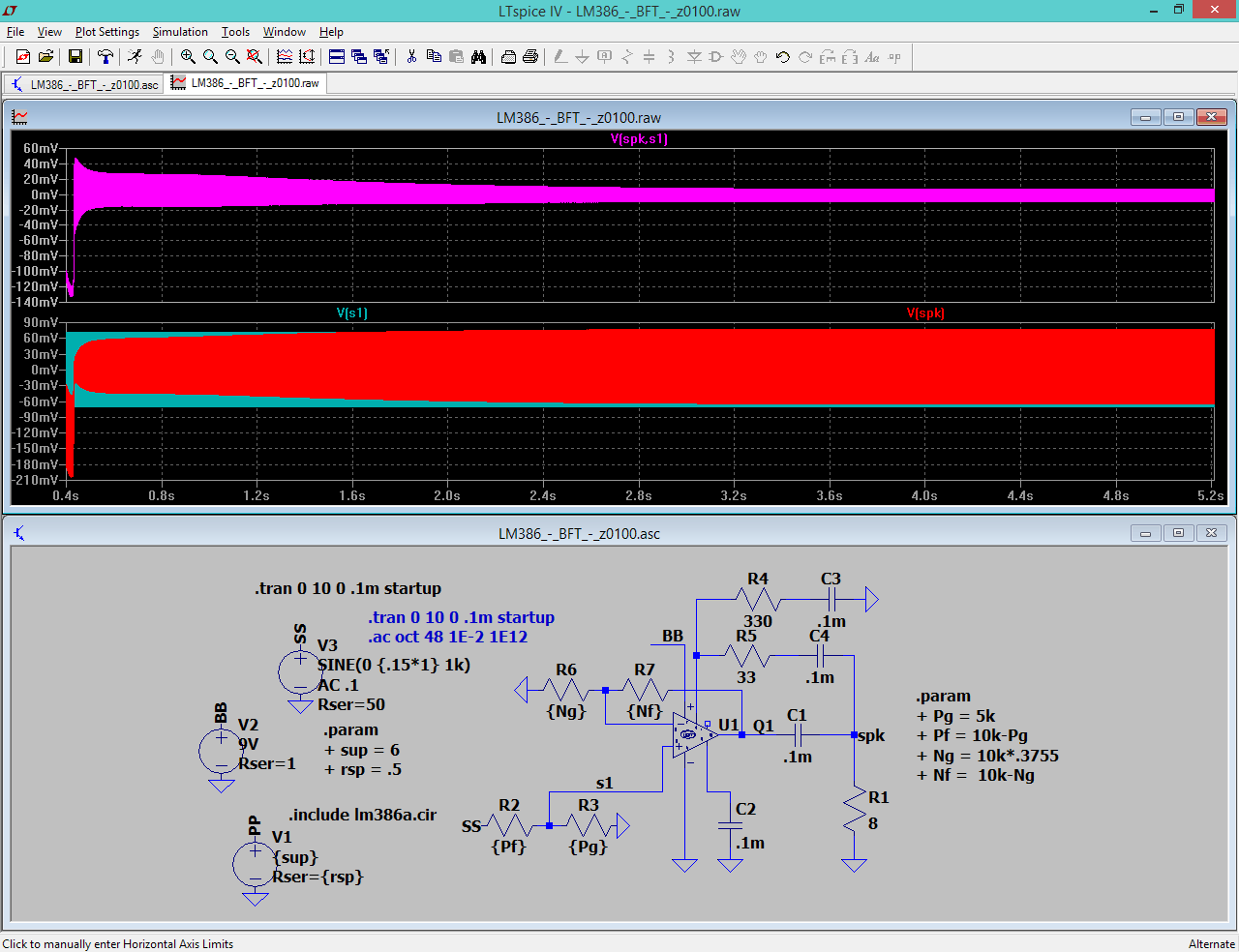Open the Tools menu
Viewport: 1239px width, 952px height.
pos(235,32)
